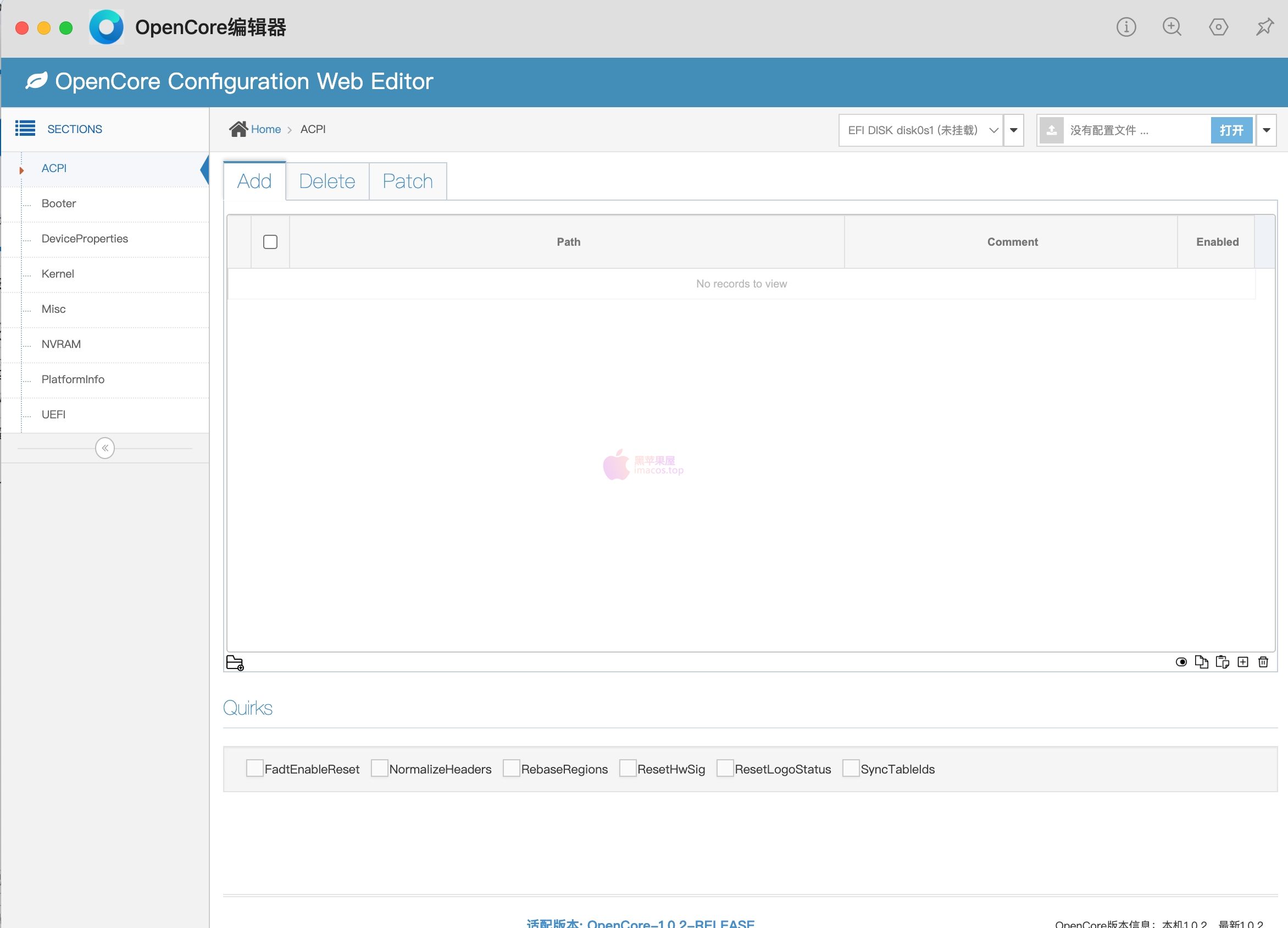The width and height of the screenshot is (1288, 928).
Task: Check the select-all checkbox in table header
Action: pyautogui.click(x=270, y=241)
